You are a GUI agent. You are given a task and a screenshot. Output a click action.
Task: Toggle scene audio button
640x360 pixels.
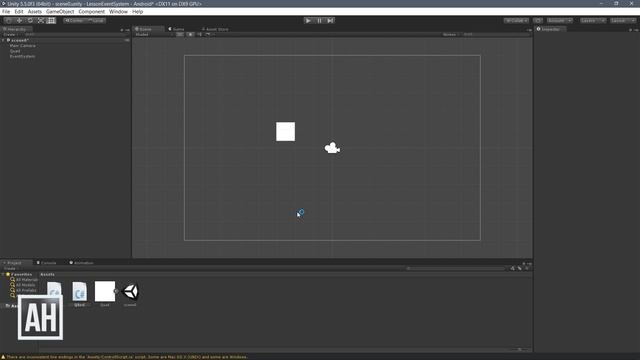pos(200,35)
